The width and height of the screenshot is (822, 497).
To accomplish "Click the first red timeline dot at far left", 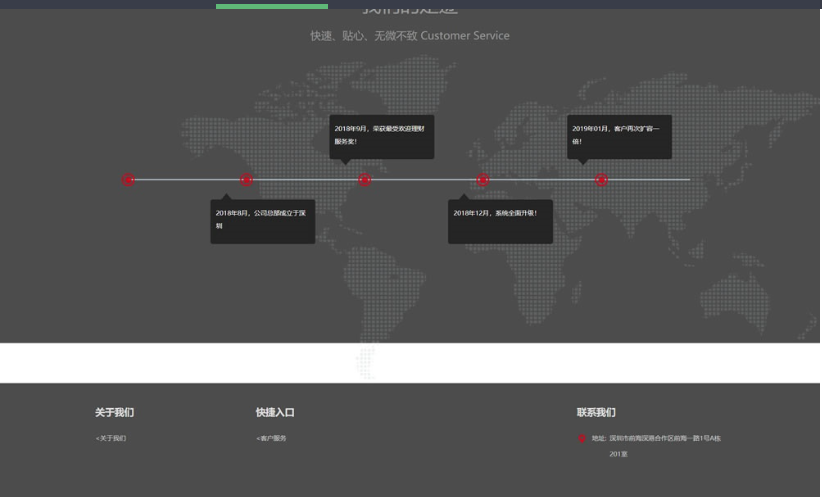I will click(x=128, y=180).
